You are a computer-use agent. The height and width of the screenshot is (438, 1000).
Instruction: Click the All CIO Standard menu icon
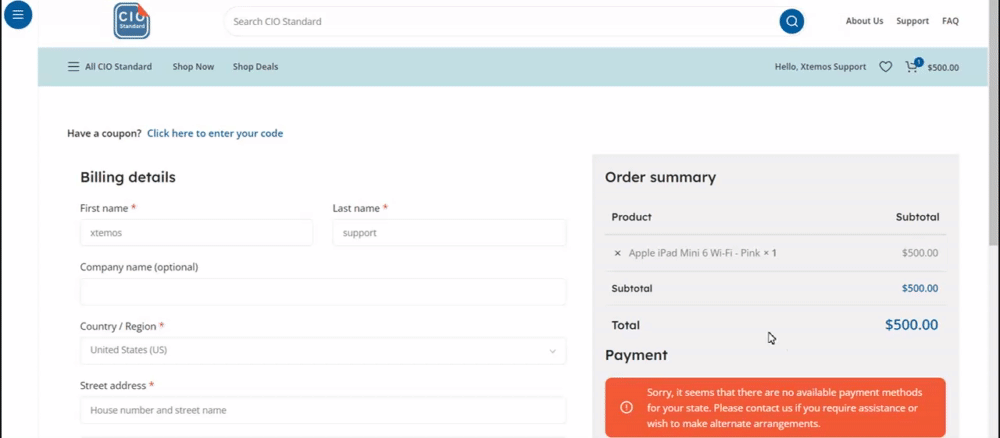pyautogui.click(x=73, y=67)
